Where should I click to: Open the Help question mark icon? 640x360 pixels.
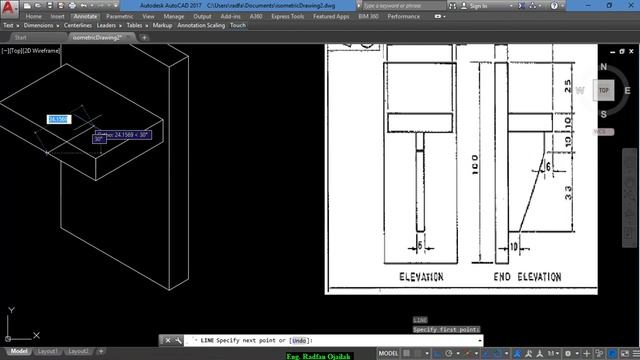(554, 6)
